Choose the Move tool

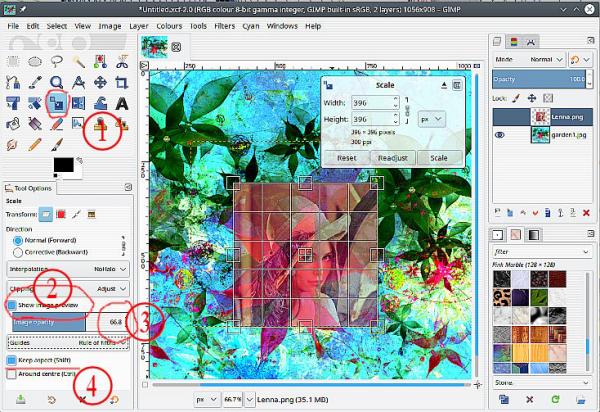(100, 82)
